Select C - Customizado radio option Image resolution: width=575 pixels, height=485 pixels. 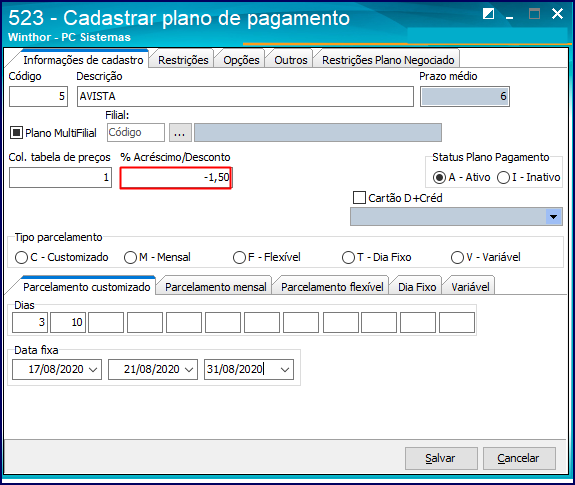21,257
